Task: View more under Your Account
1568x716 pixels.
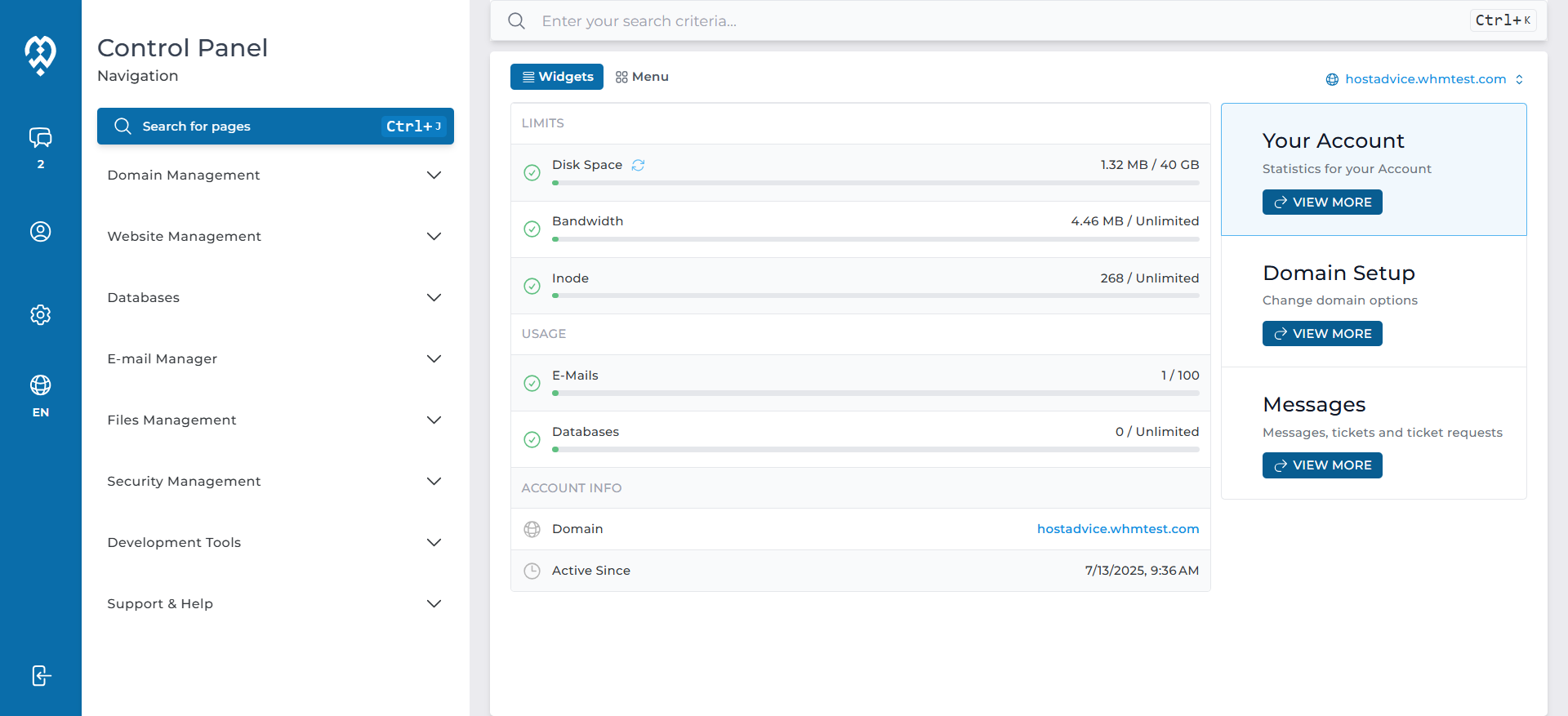Action: [x=1322, y=202]
